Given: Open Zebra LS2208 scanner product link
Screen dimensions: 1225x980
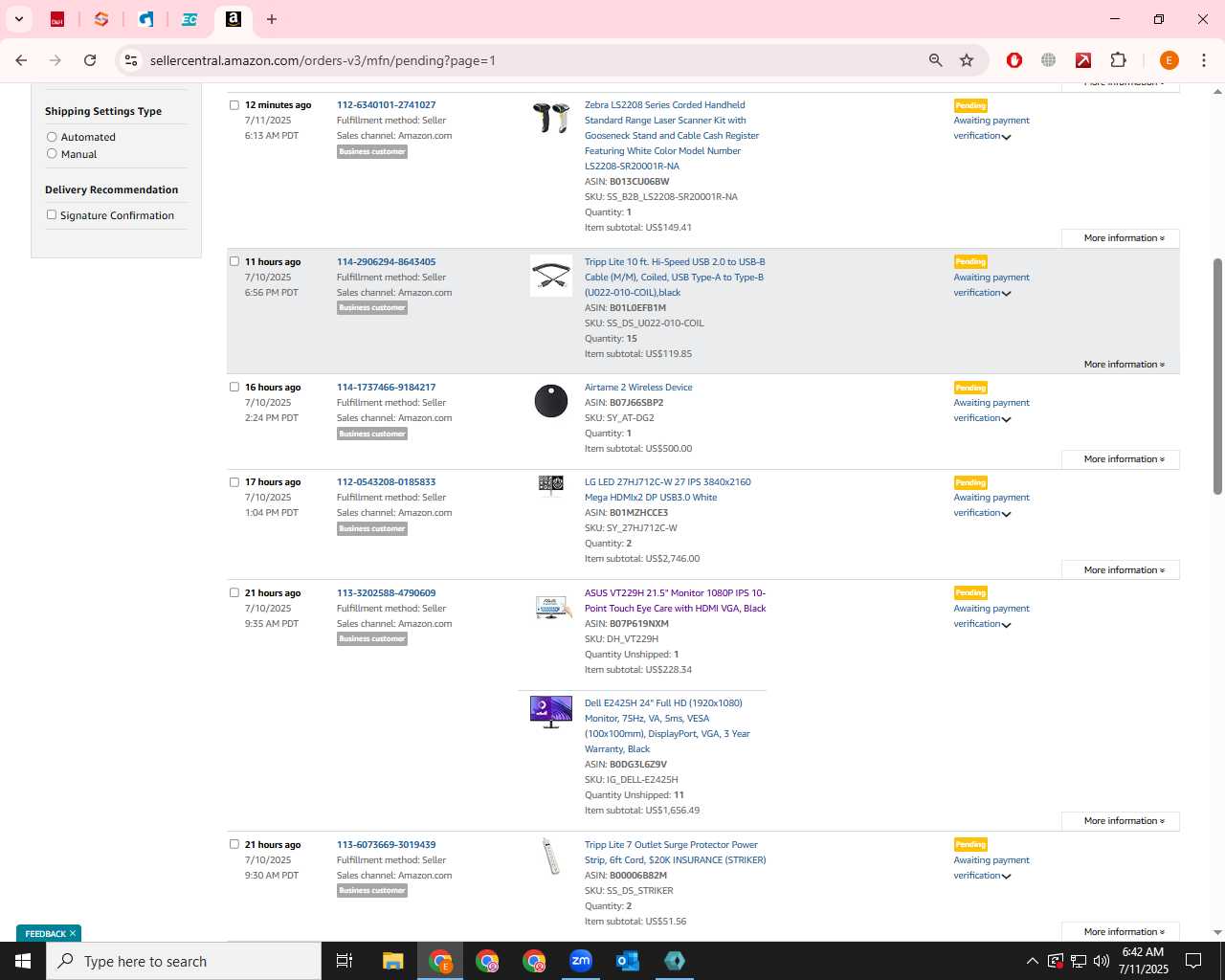Looking at the screenshot, I should tap(672, 136).
